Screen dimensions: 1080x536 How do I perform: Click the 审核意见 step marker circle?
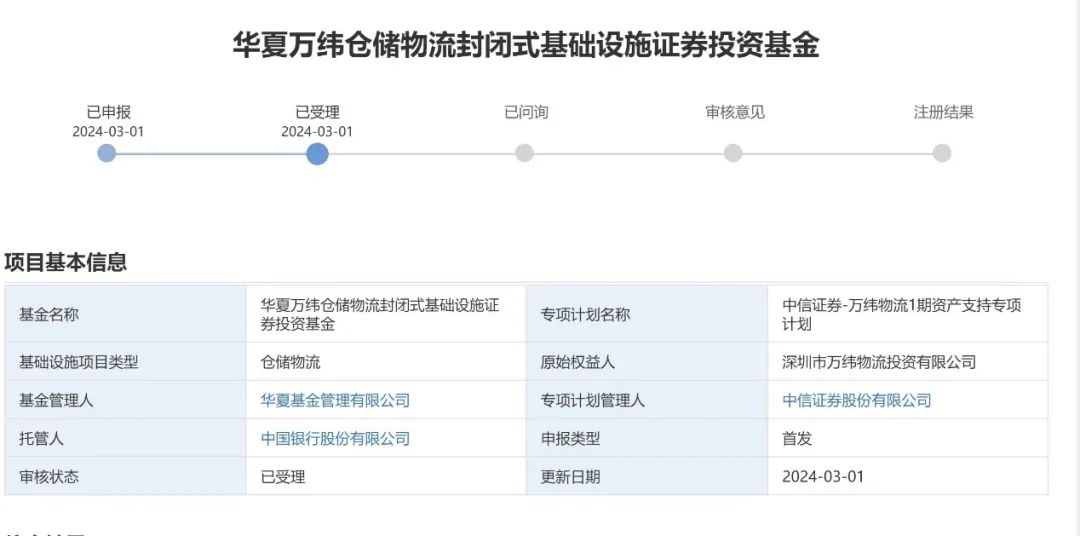[x=734, y=153]
